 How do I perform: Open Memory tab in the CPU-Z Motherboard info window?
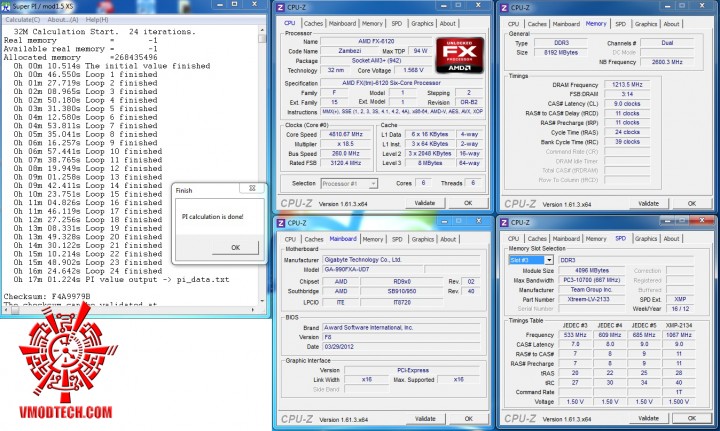[372, 239]
